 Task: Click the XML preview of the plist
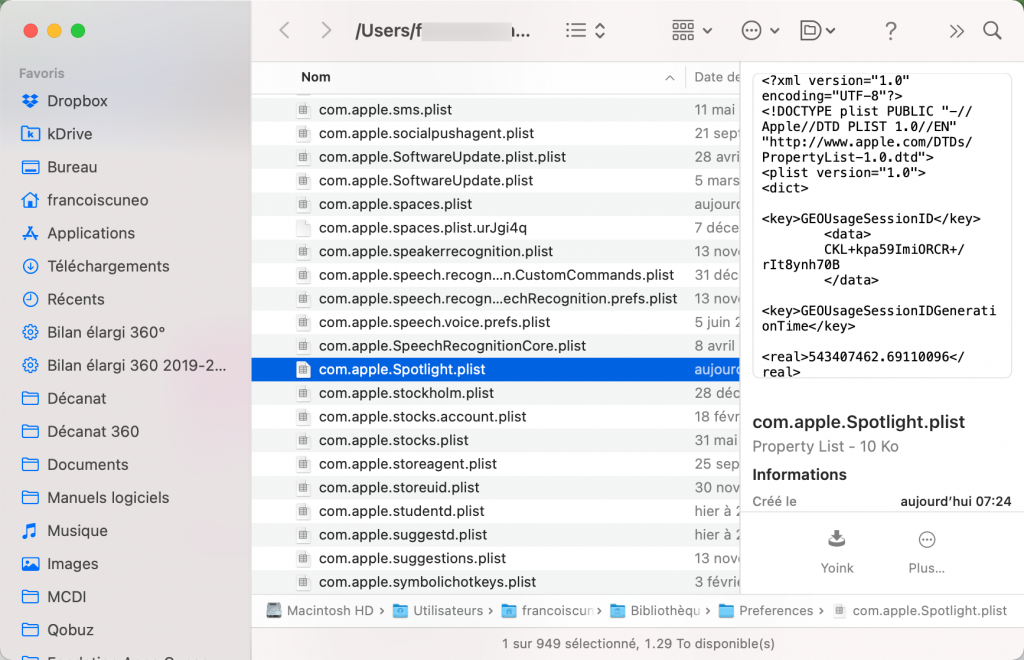[x=882, y=226]
